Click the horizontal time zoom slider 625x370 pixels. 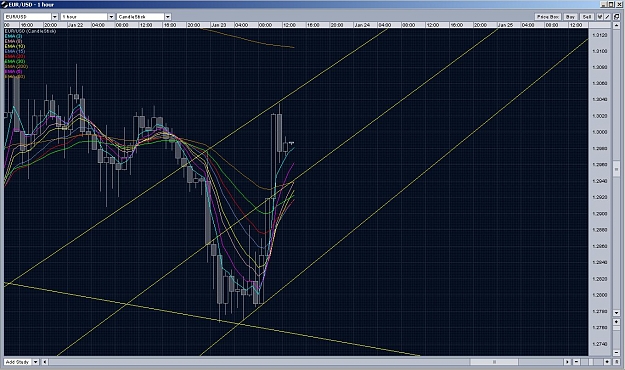pos(592,362)
